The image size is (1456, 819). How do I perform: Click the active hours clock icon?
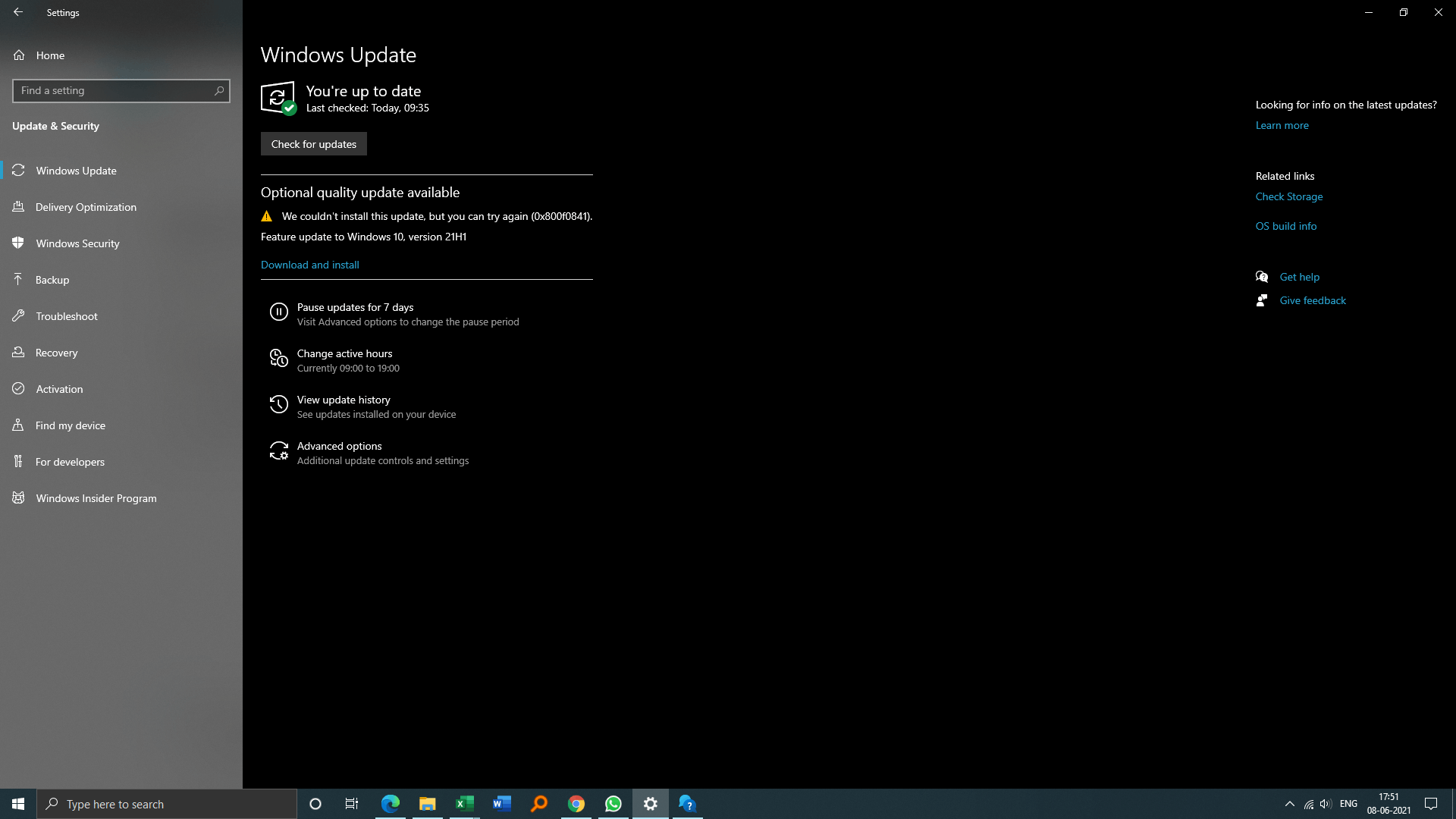coord(279,358)
